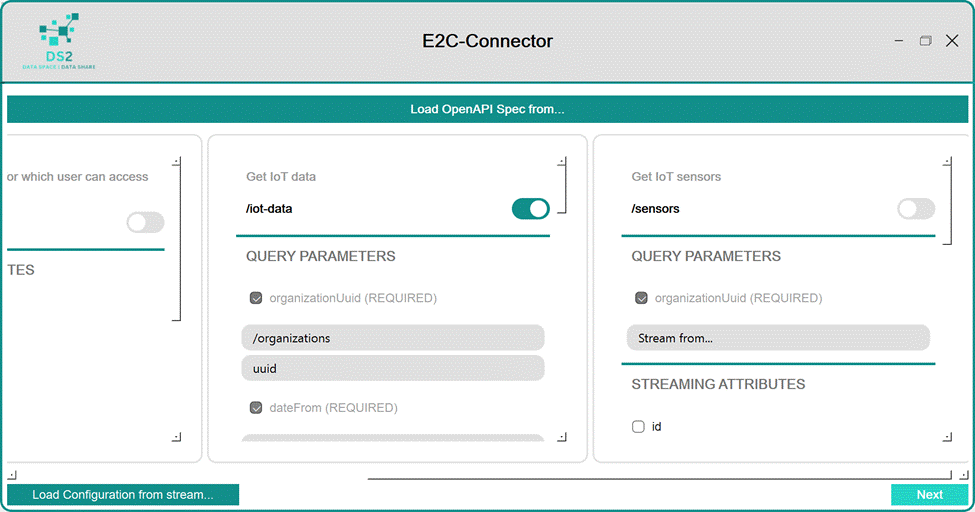The width and height of the screenshot is (975, 512).
Task: Toggle the dateFrom (REQUIRED) checkbox
Action: [x=256, y=408]
